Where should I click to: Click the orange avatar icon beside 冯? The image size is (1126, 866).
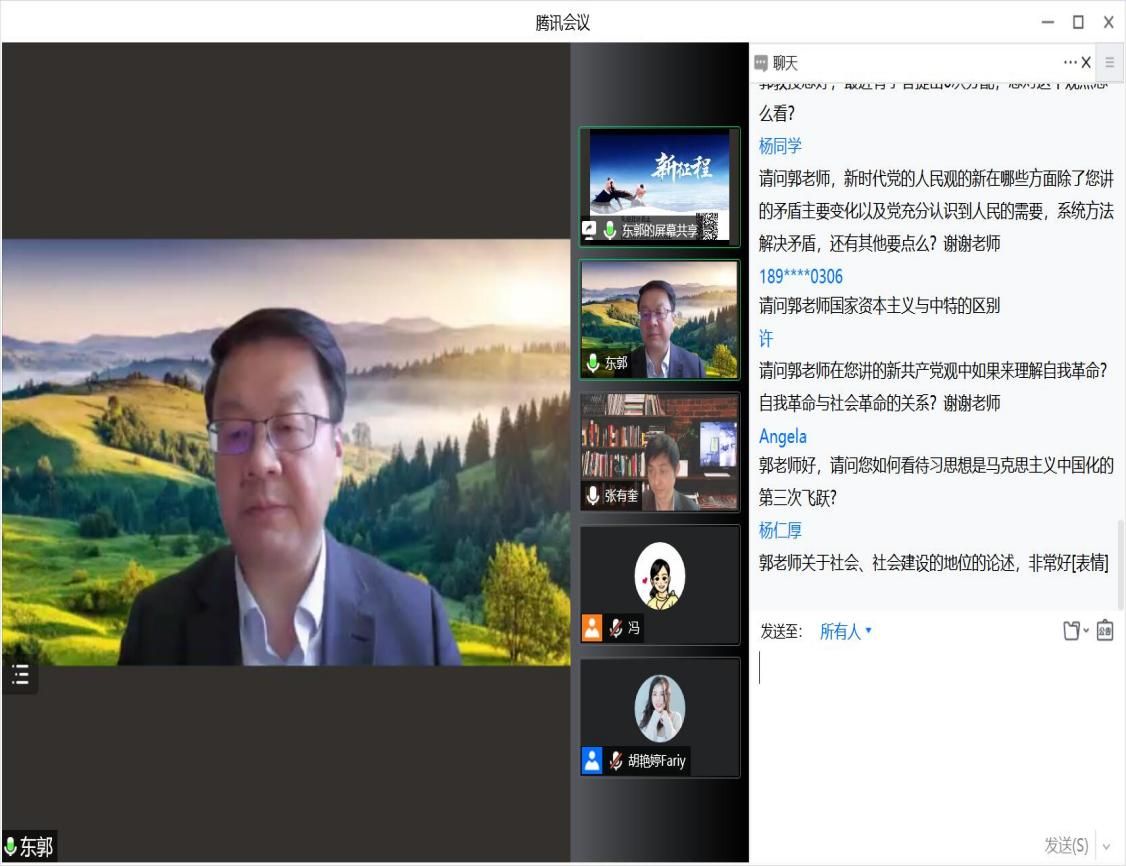(592, 628)
